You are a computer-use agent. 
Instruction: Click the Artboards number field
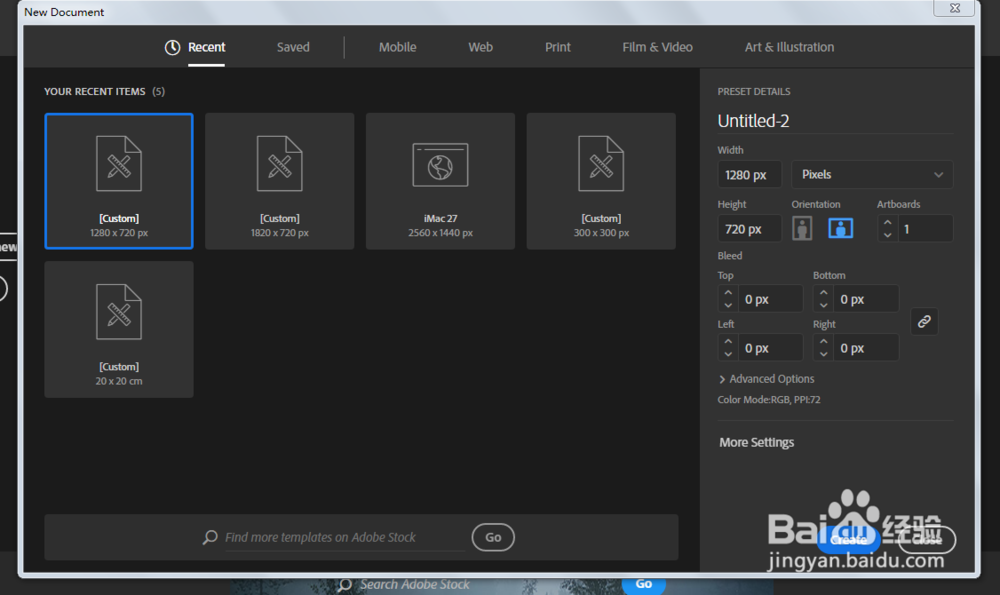(x=925, y=229)
